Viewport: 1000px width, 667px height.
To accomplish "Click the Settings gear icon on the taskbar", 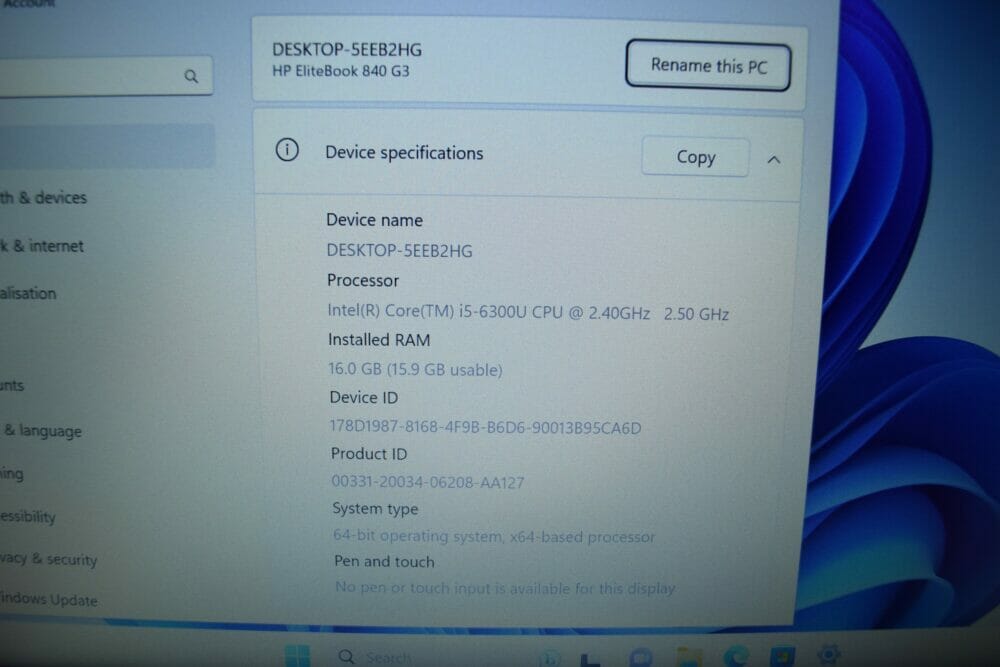I will 828,654.
